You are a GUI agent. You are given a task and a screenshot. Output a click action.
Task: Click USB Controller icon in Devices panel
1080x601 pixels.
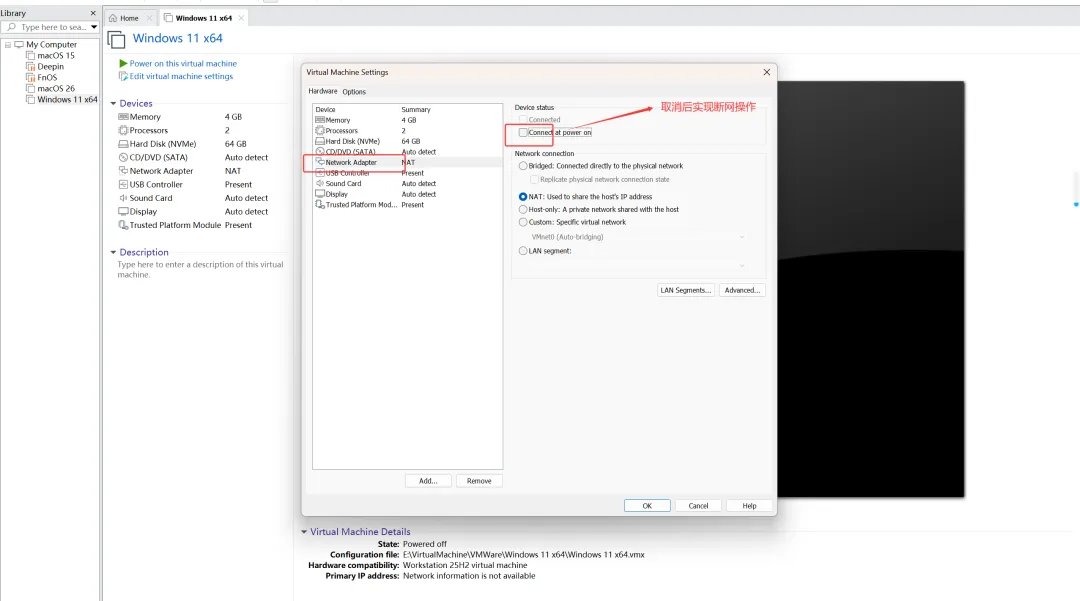[x=123, y=184]
